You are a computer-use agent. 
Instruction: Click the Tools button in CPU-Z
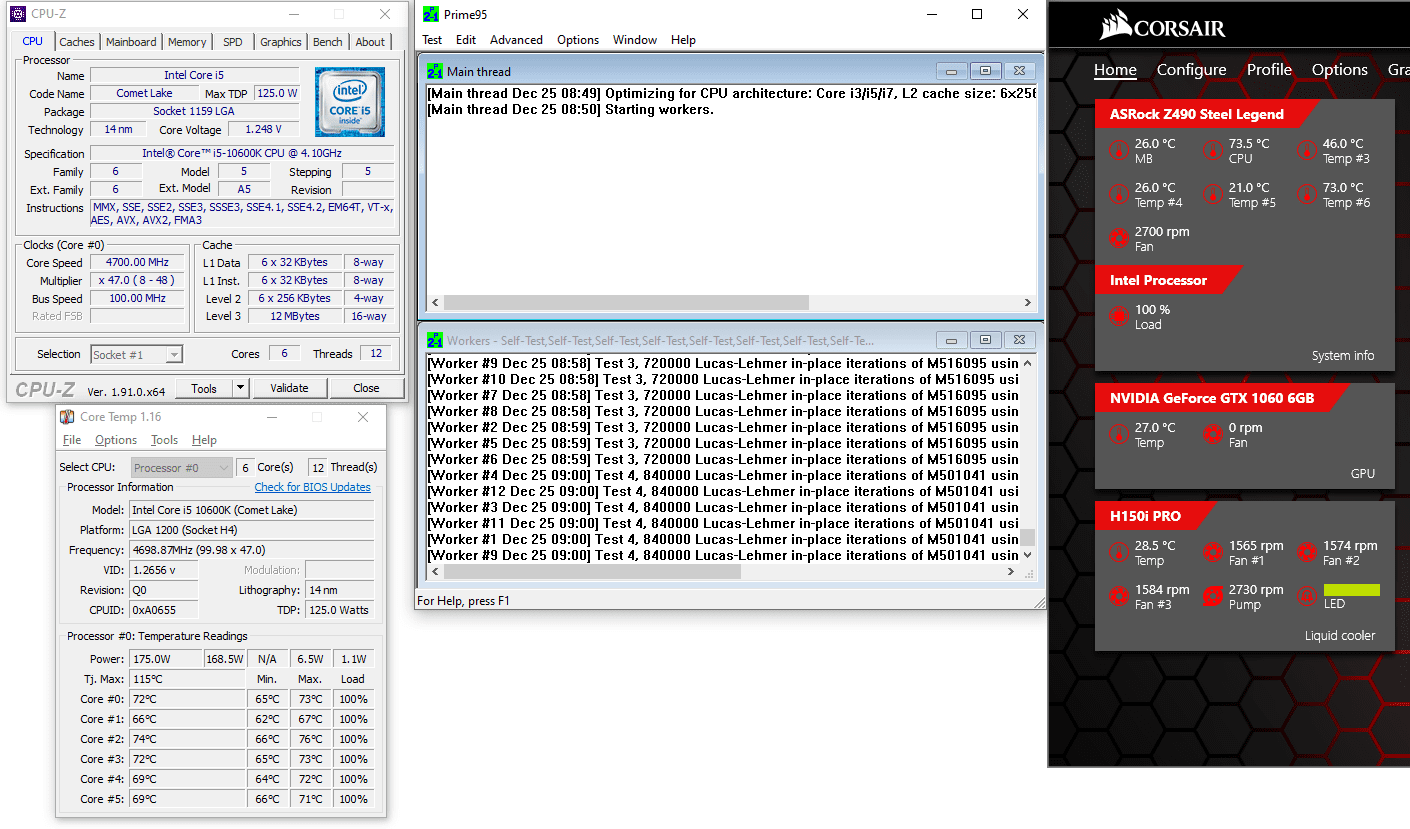coord(204,388)
